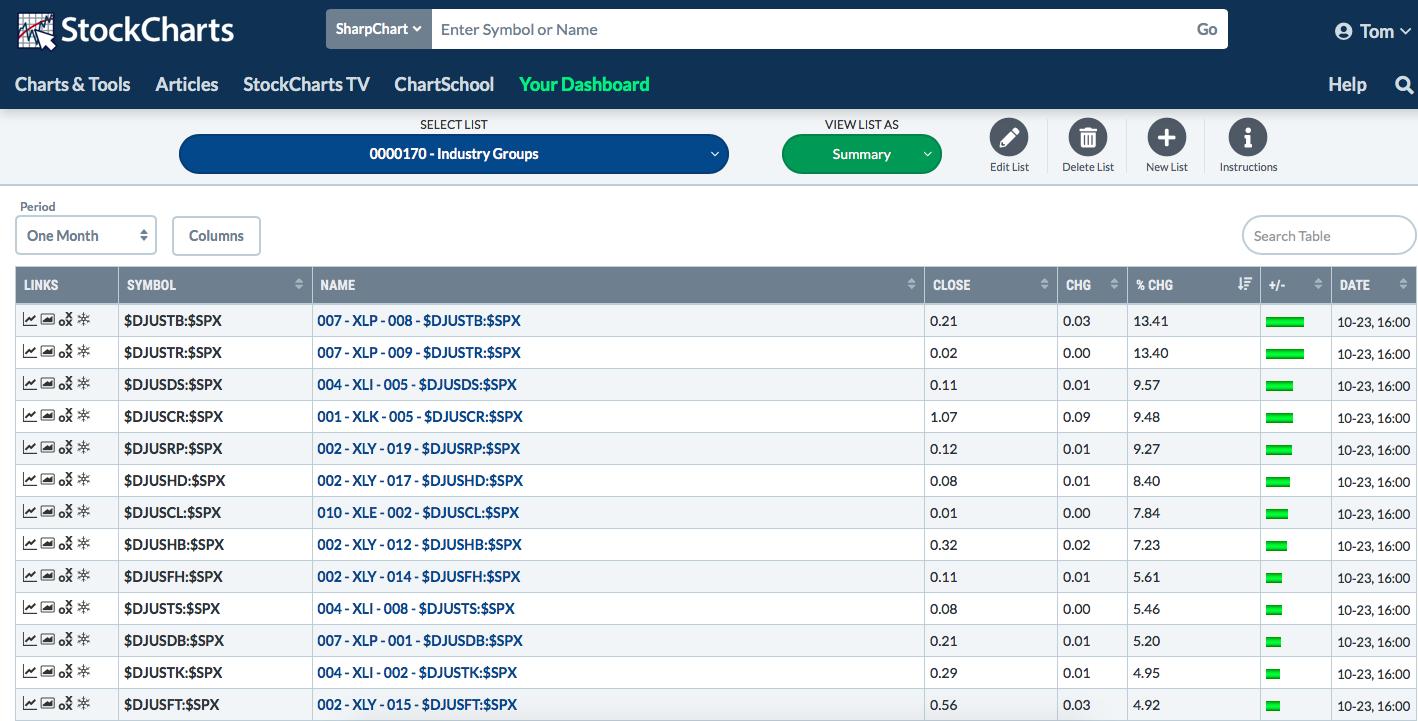Click green change bar in $DJUSTB:$SPX row
Viewport: 1418px width, 721px height.
tap(1285, 322)
